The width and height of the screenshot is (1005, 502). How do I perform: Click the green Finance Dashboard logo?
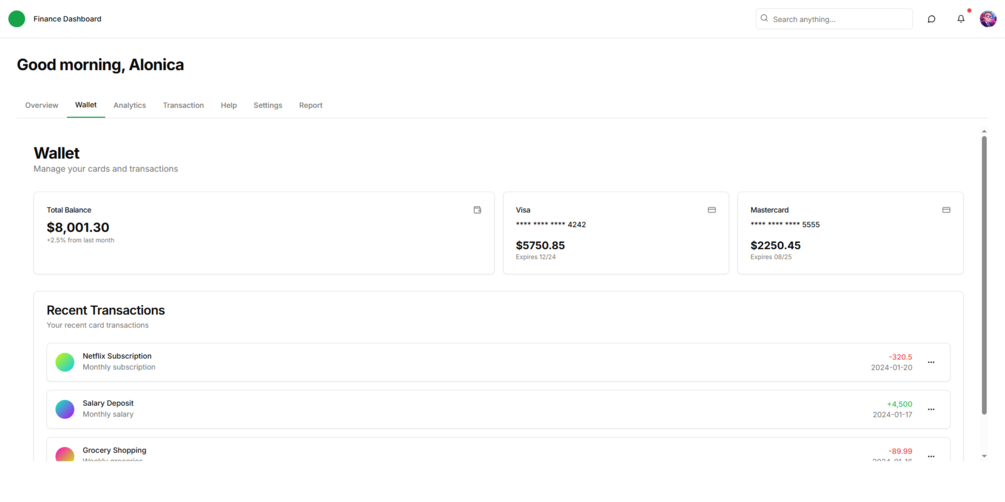17,19
